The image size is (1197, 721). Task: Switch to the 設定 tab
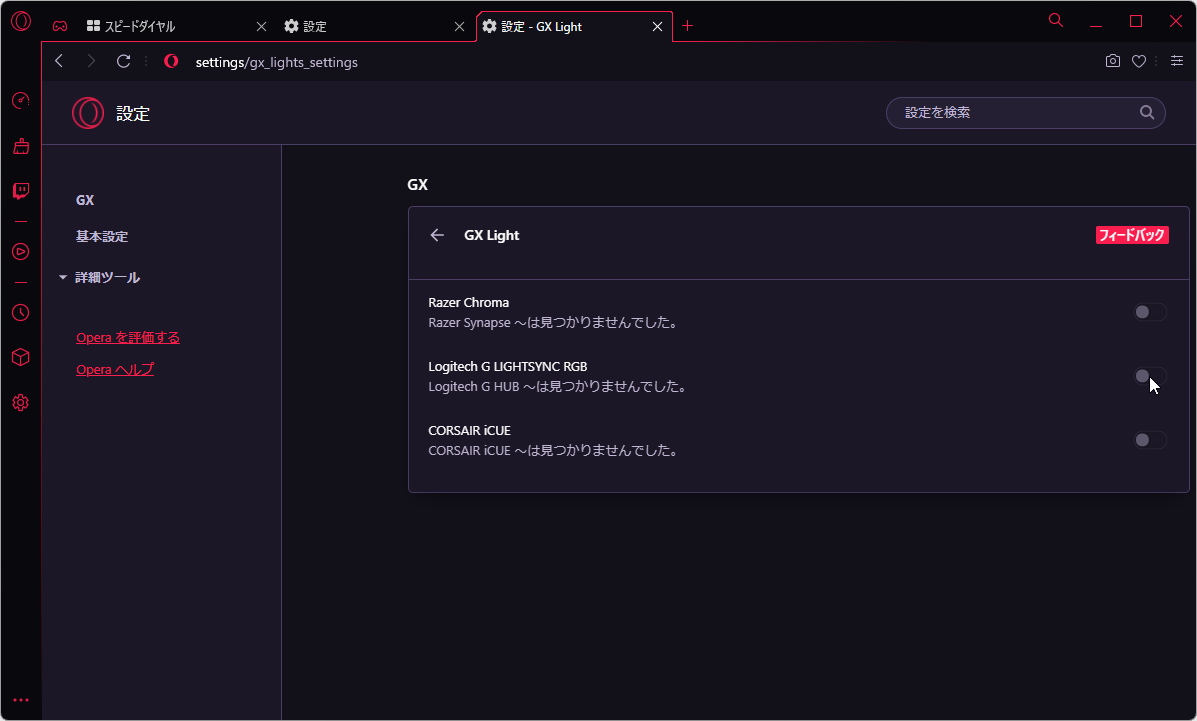coord(374,27)
